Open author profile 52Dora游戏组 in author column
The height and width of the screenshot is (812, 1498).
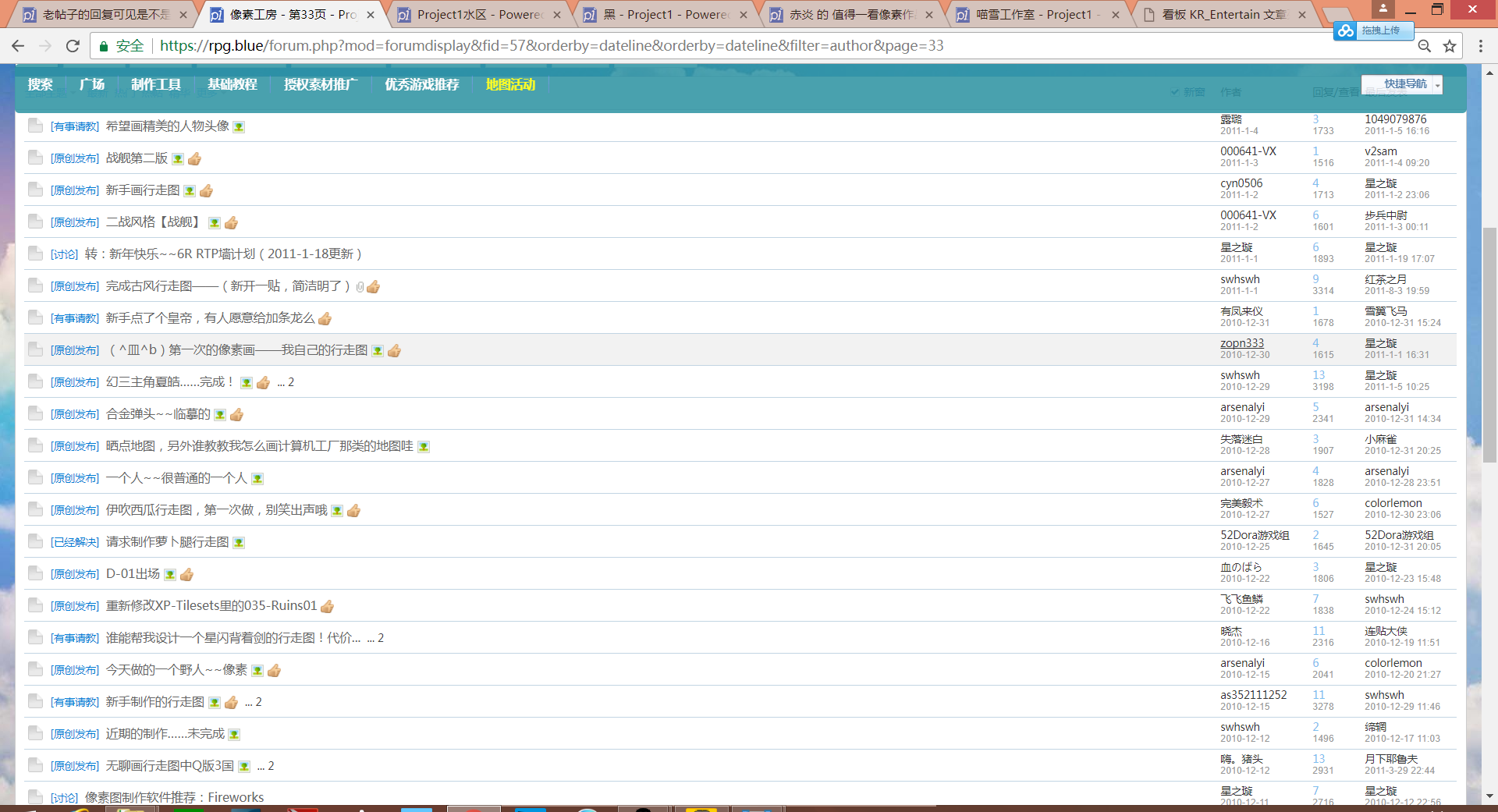(x=1255, y=535)
